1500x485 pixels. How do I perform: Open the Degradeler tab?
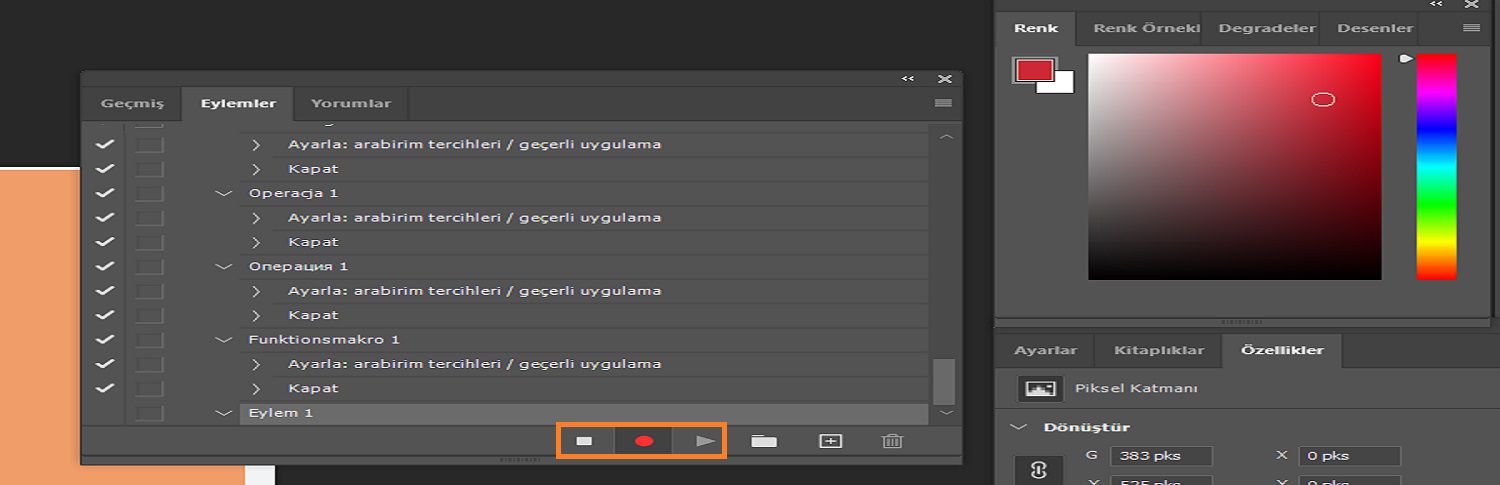[1266, 29]
